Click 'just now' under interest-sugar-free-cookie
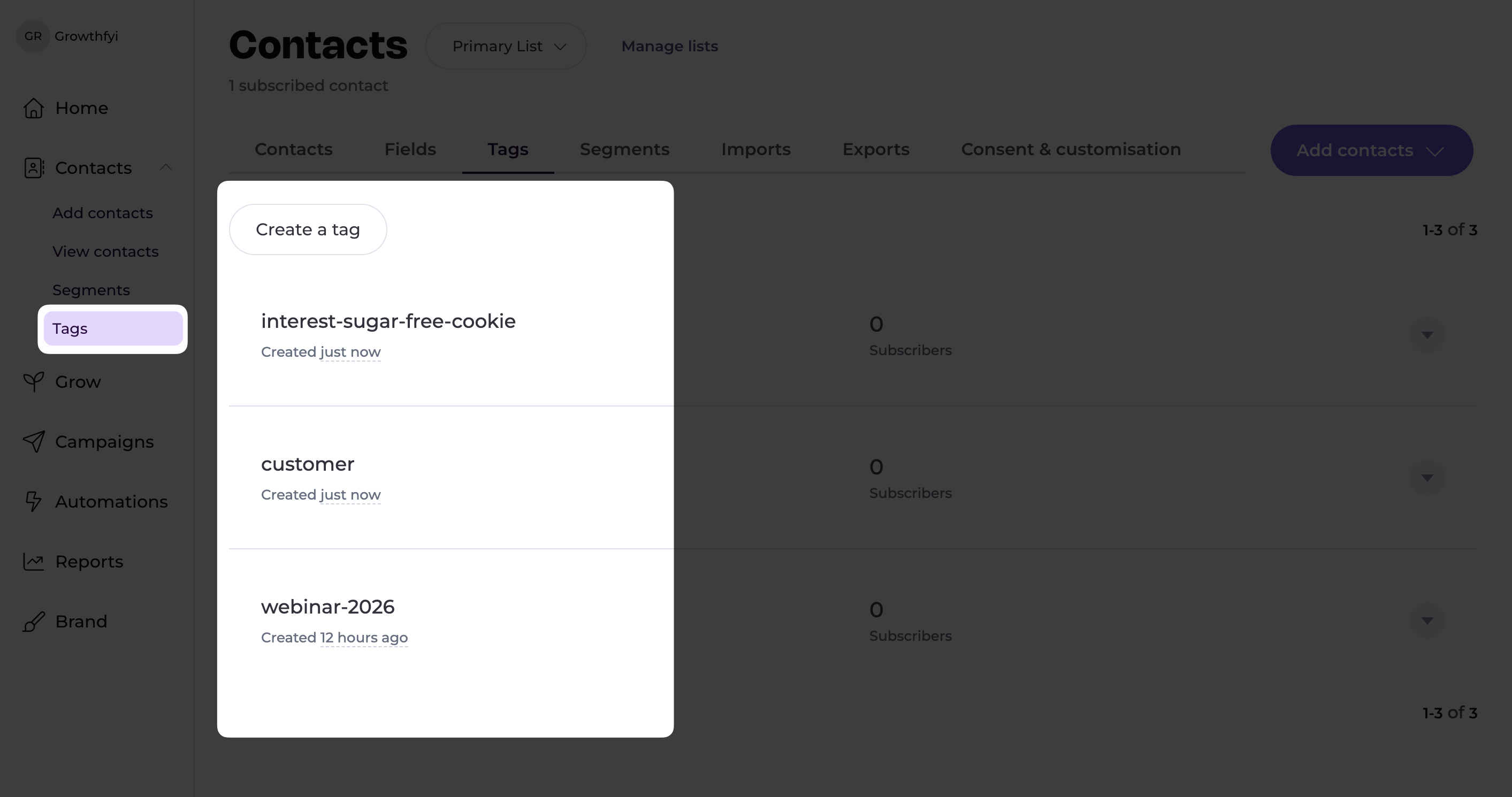This screenshot has height=797, width=1512. (350, 352)
